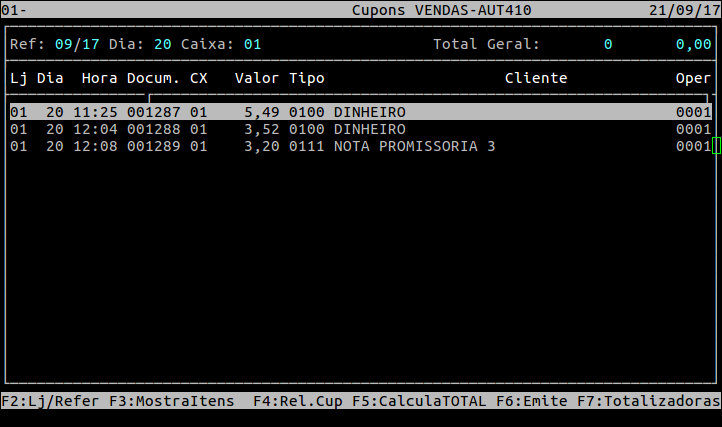722x427 pixels.
Task: Click the Valor column header
Action: 257,78
